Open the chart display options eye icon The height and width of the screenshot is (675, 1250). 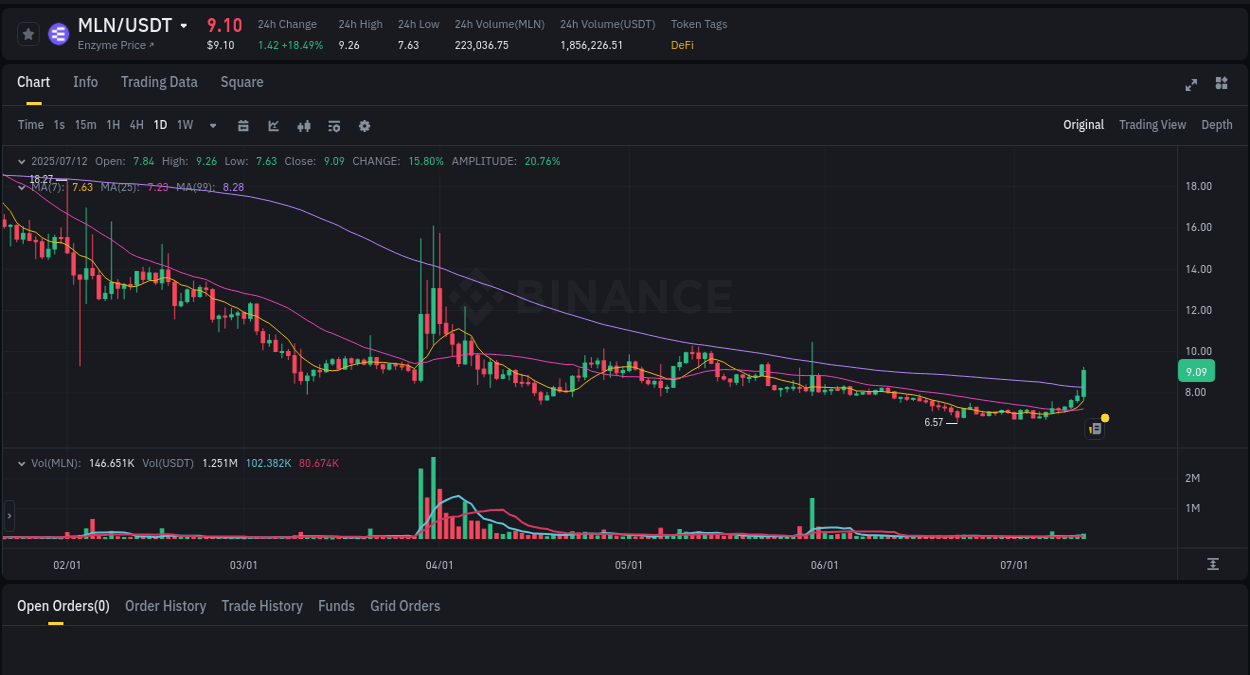tap(333, 126)
